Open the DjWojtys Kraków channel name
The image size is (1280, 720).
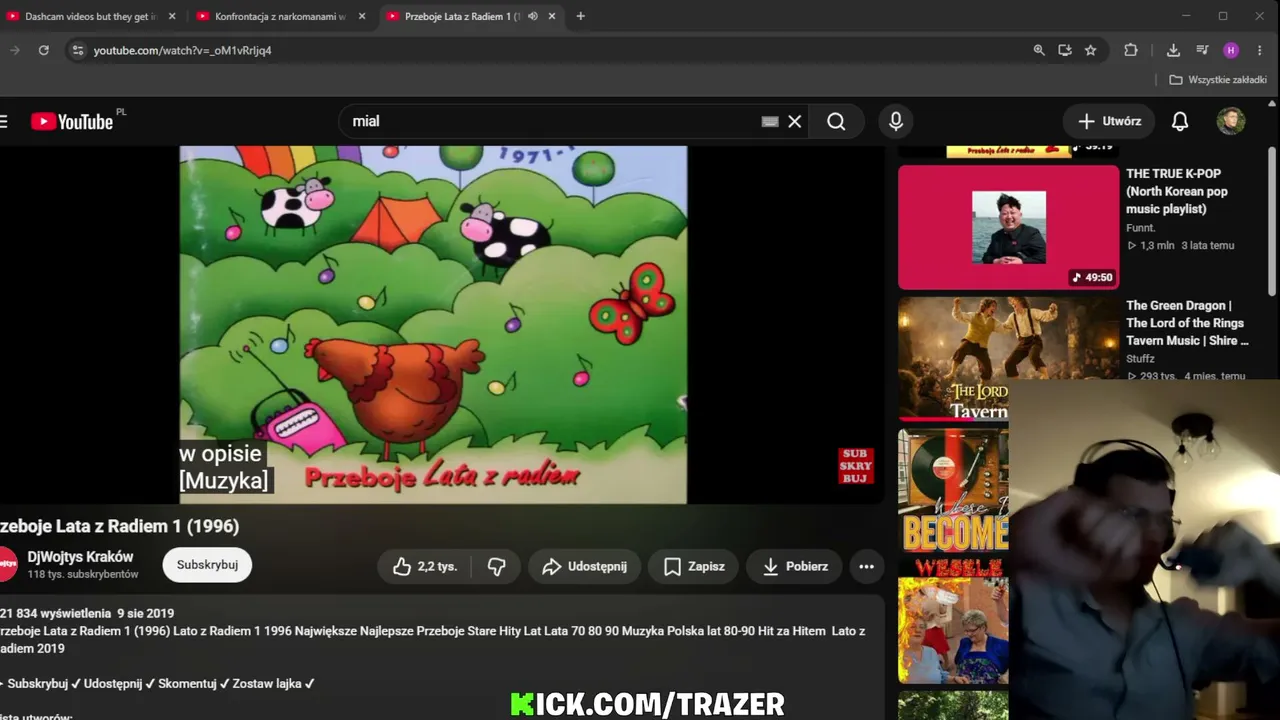[80, 557]
